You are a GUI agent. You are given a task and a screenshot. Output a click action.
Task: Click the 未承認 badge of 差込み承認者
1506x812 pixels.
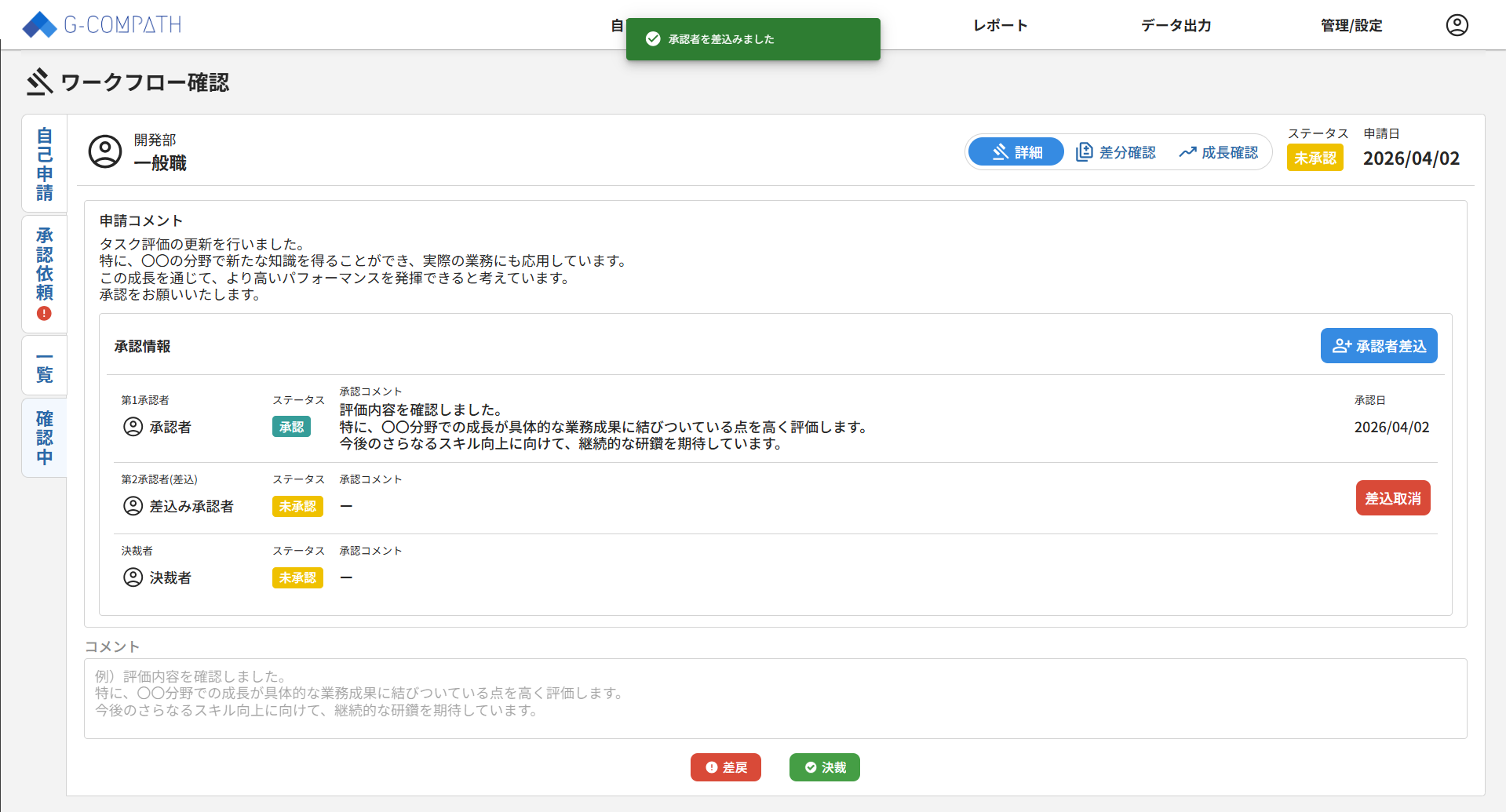tap(297, 506)
